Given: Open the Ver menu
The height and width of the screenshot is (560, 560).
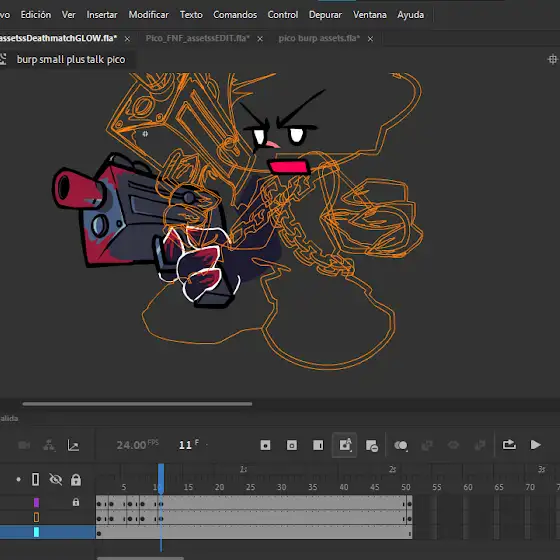Looking at the screenshot, I should tap(68, 15).
